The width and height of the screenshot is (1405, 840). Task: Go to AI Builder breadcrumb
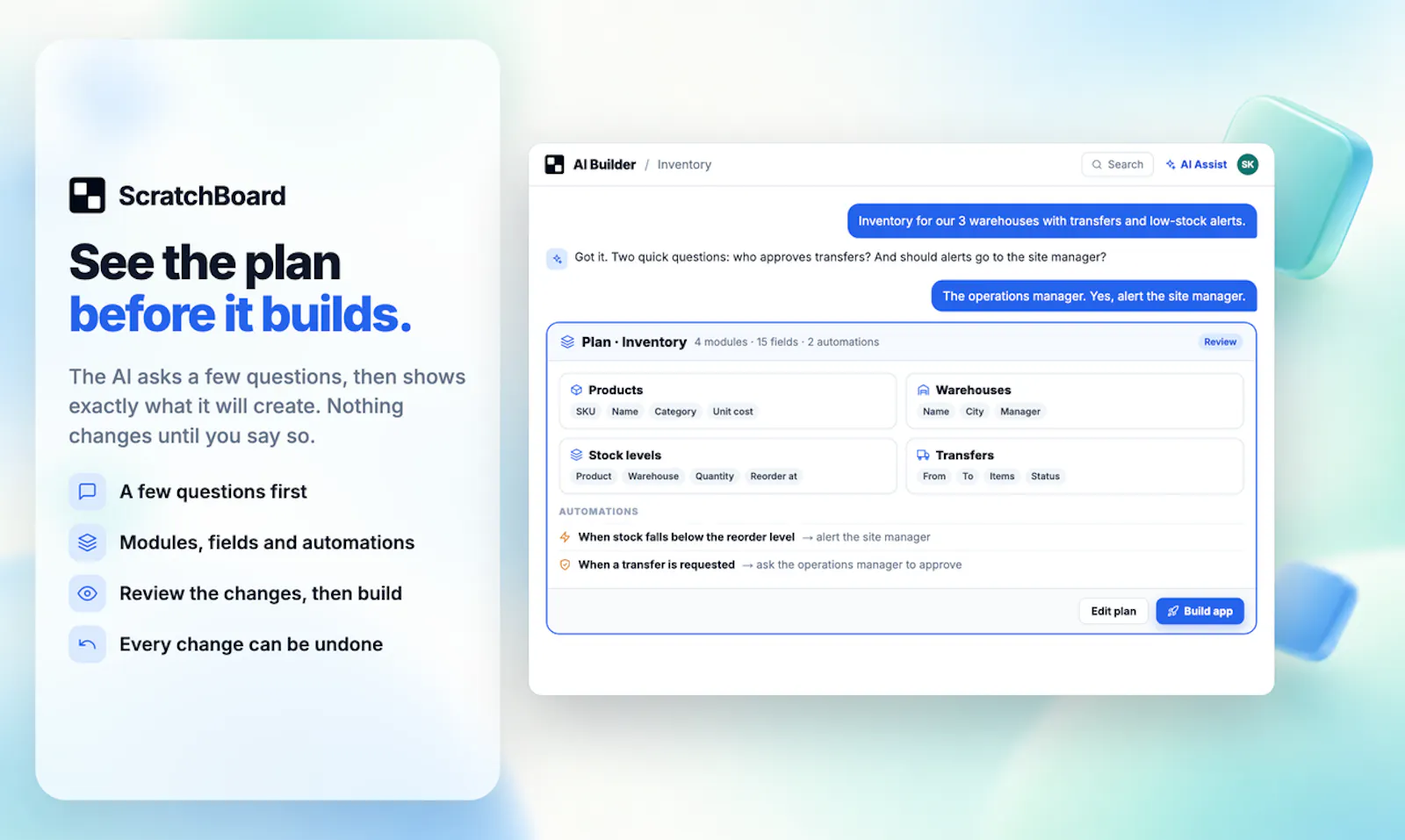pos(604,164)
